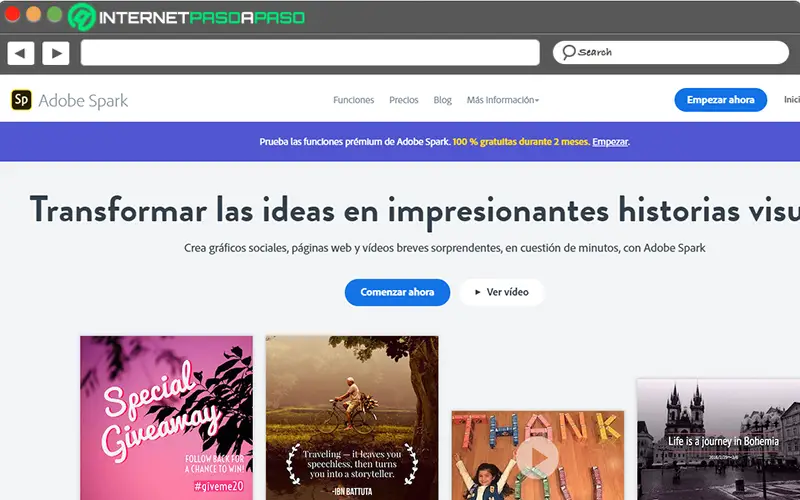Click into the Search input field
The width and height of the screenshot is (800, 500).
pyautogui.click(x=671, y=53)
